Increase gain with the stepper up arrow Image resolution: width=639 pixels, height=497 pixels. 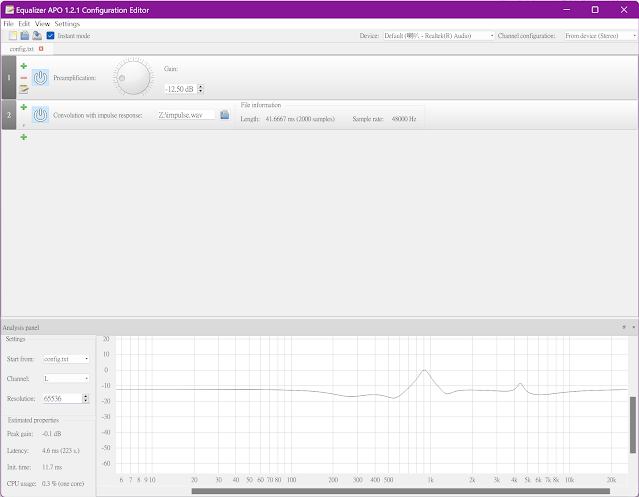[x=201, y=86]
